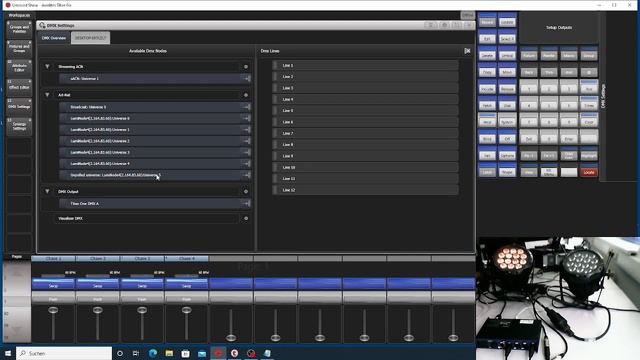Collapse the Art-Net node group
This screenshot has width=640, height=360.
click(x=47, y=95)
